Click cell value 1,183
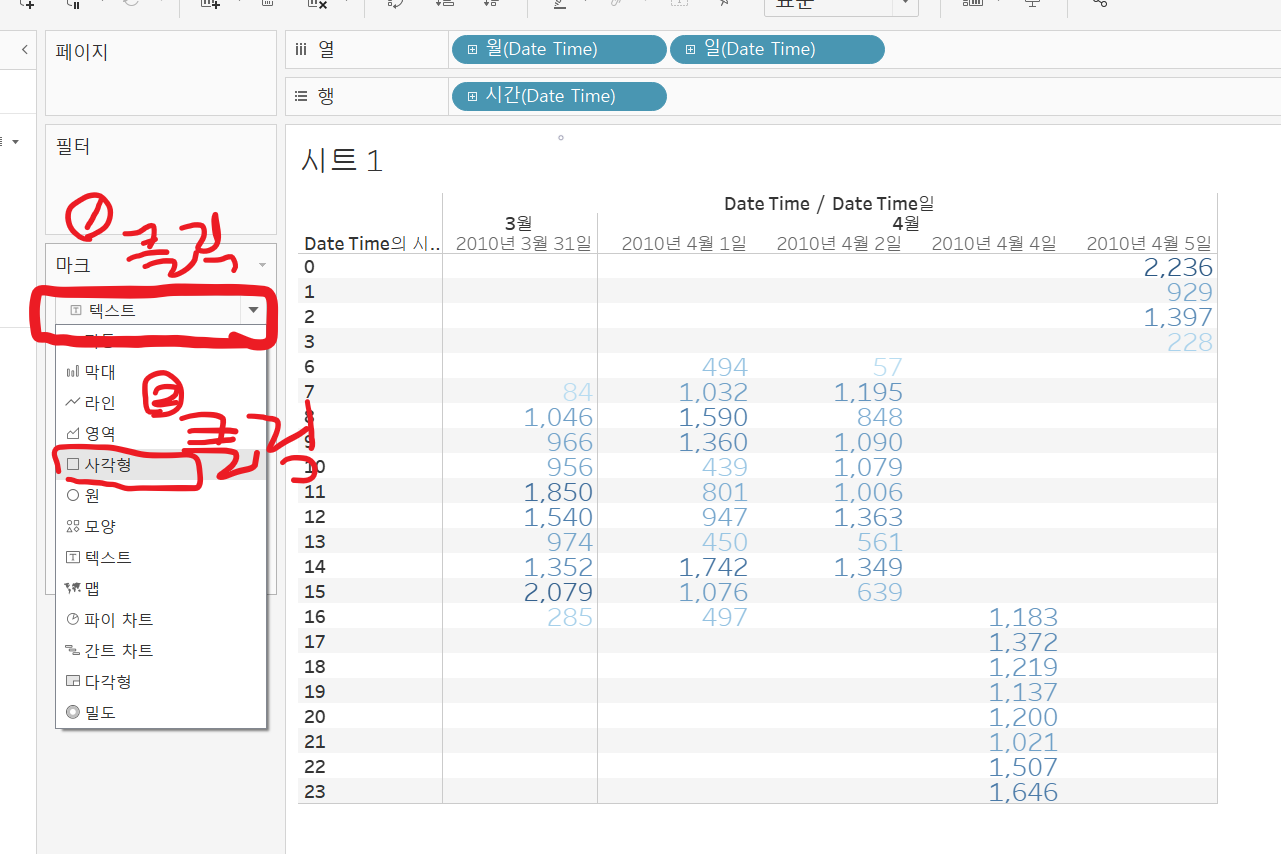Screen dimensions: 1281x854 (x=1023, y=617)
